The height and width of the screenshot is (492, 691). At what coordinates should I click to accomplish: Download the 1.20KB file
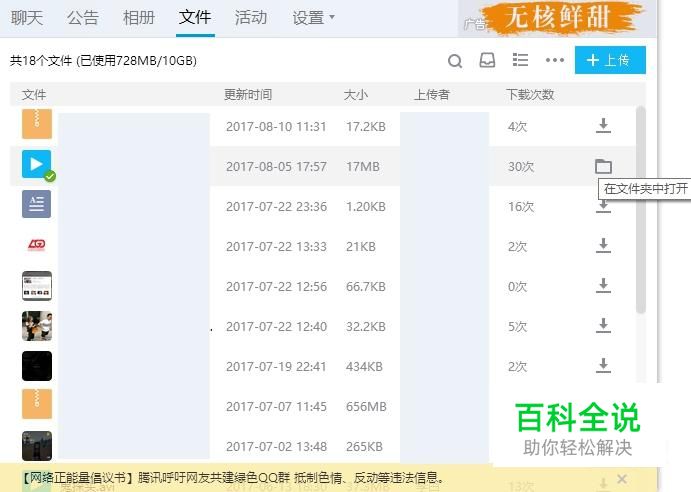coord(603,207)
